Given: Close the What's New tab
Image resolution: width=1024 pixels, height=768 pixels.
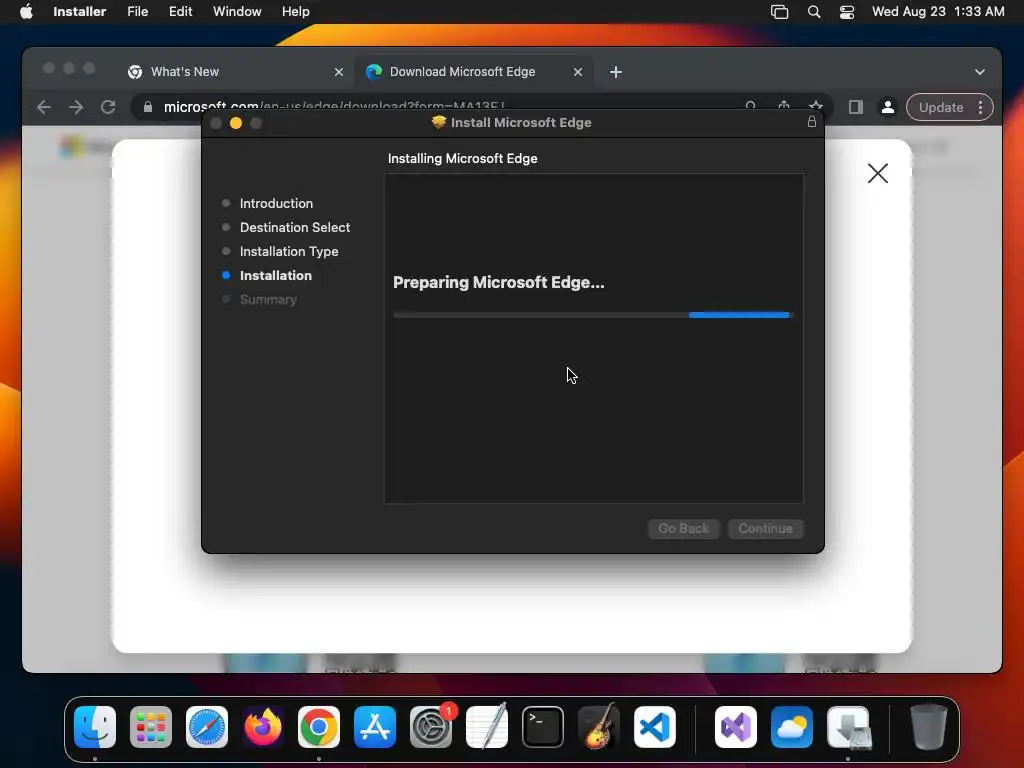Looking at the screenshot, I should [338, 72].
